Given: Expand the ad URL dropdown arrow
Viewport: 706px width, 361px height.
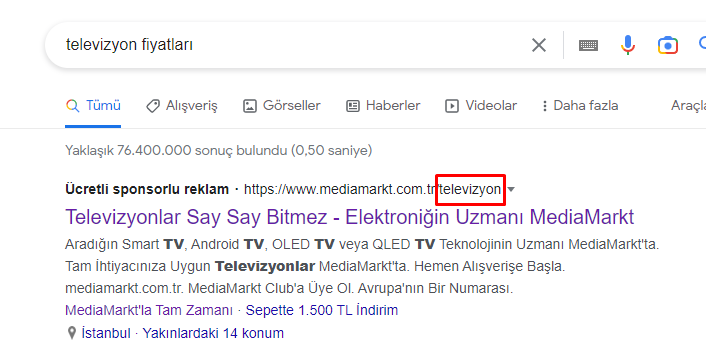Looking at the screenshot, I should tap(511, 190).
